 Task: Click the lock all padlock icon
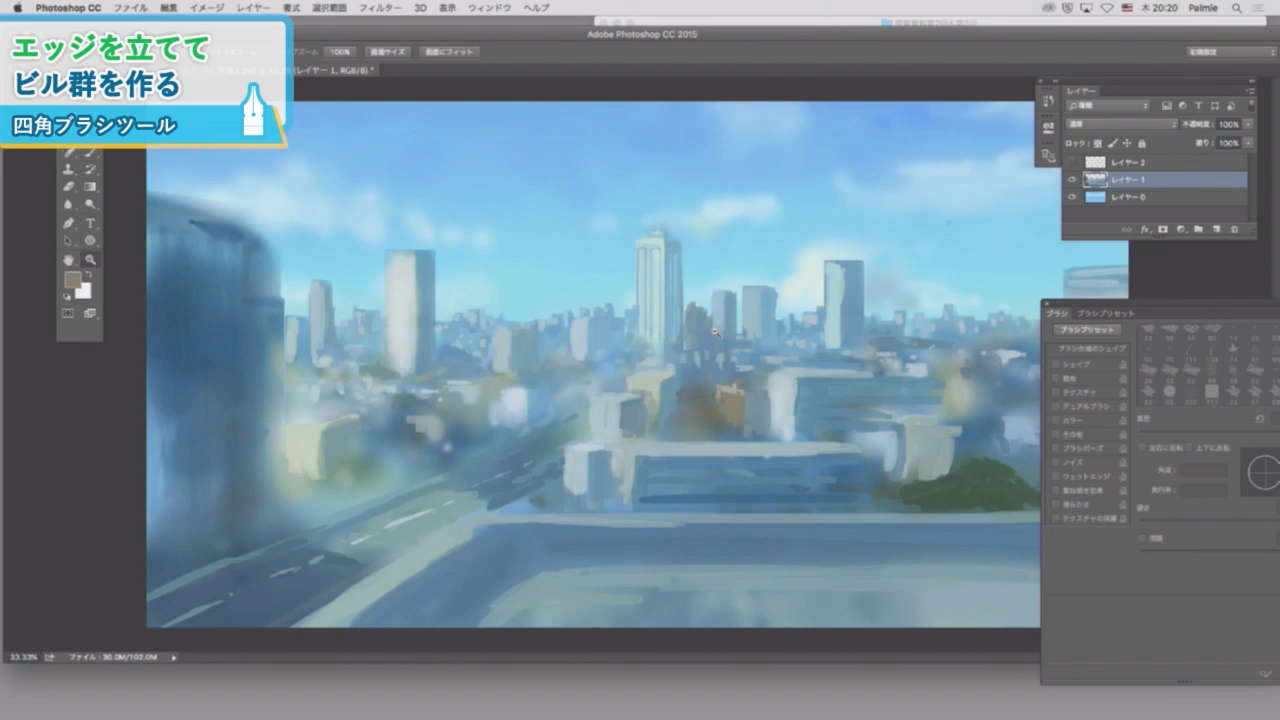pyautogui.click(x=1142, y=143)
